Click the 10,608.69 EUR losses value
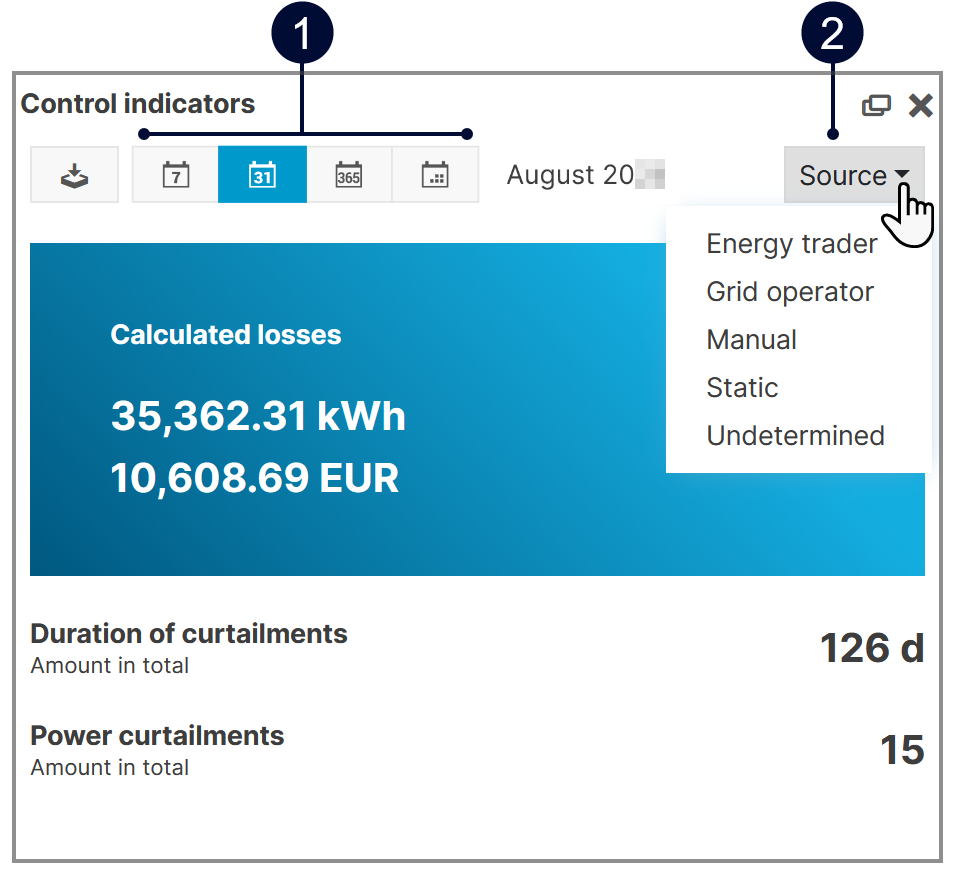Viewport: 954px width, 874px height. (254, 479)
